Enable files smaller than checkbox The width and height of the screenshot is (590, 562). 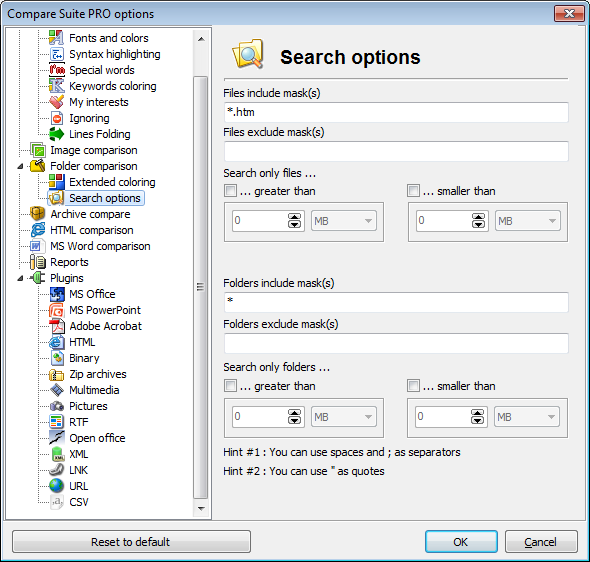[413, 191]
